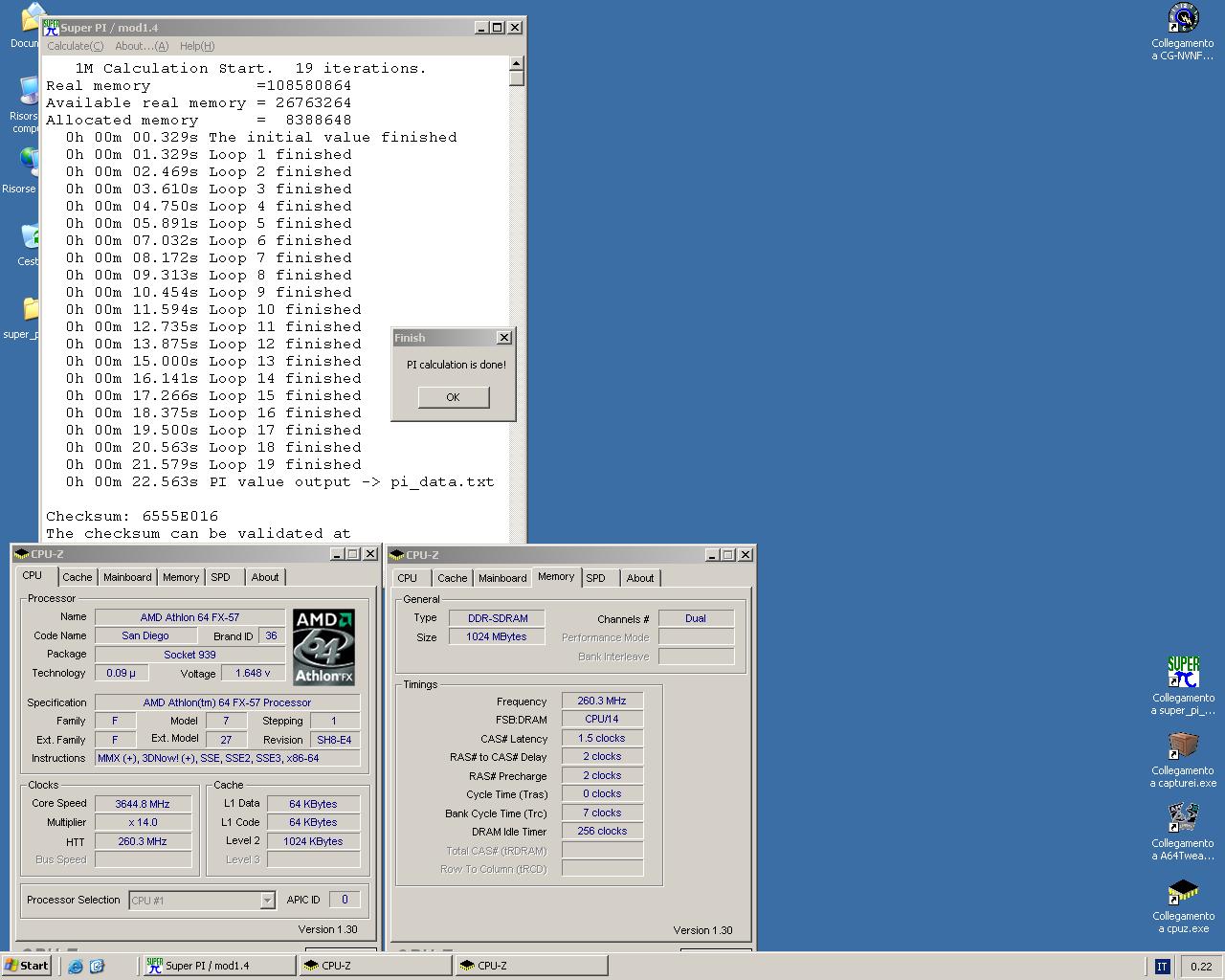1225x980 pixels.
Task: Click the Internet Explorer quick launch icon
Action: pos(76,966)
